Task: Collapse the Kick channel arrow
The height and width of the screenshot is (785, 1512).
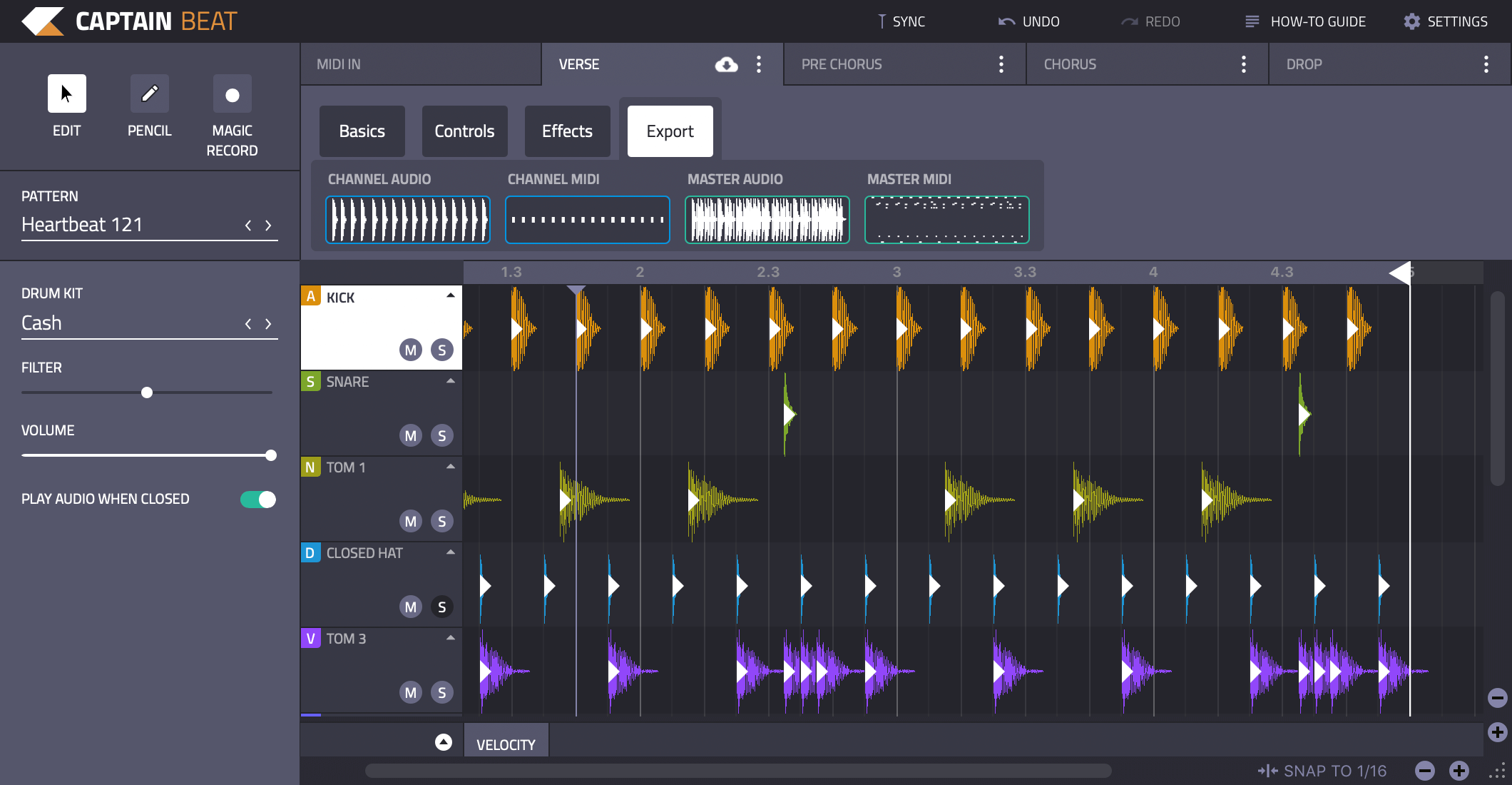Action: pos(451,295)
